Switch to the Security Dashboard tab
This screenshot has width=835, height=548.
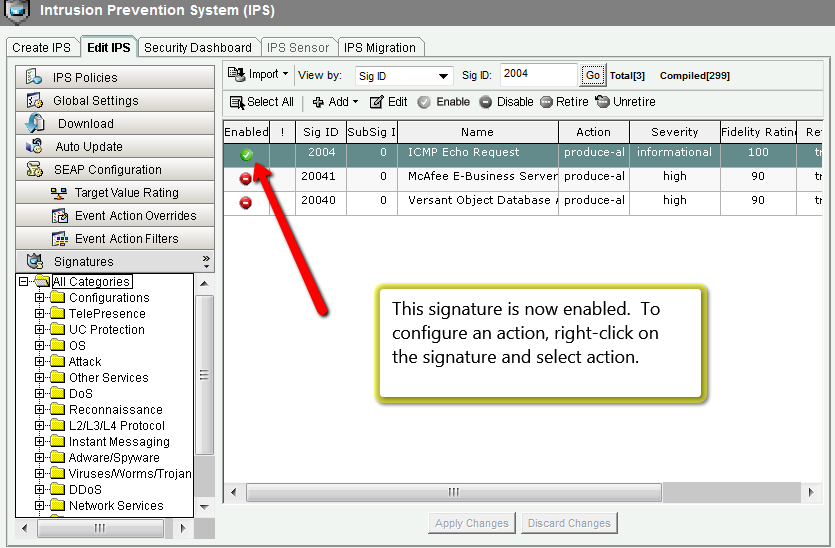pyautogui.click(x=198, y=48)
